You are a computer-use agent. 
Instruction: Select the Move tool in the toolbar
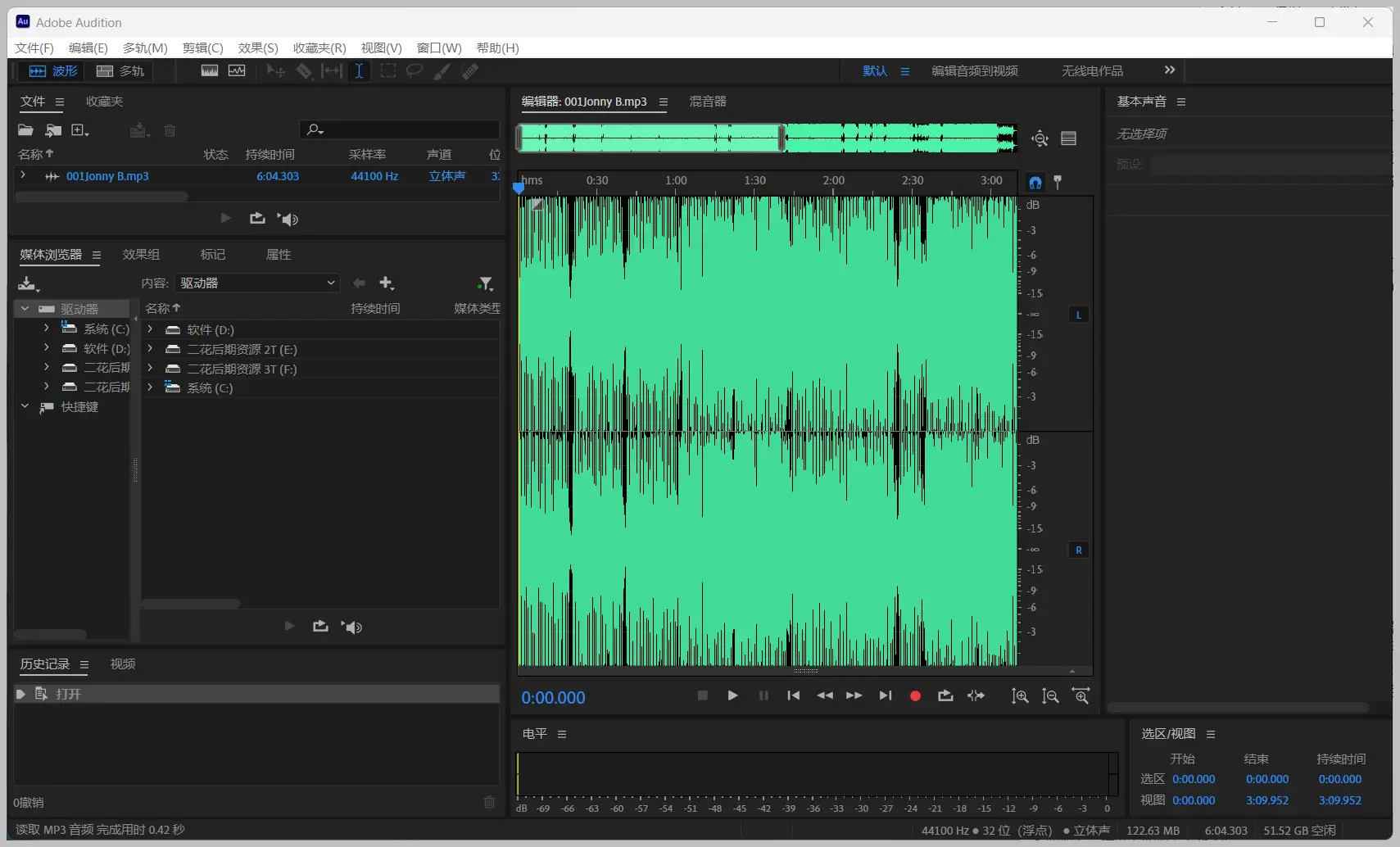pos(275,71)
